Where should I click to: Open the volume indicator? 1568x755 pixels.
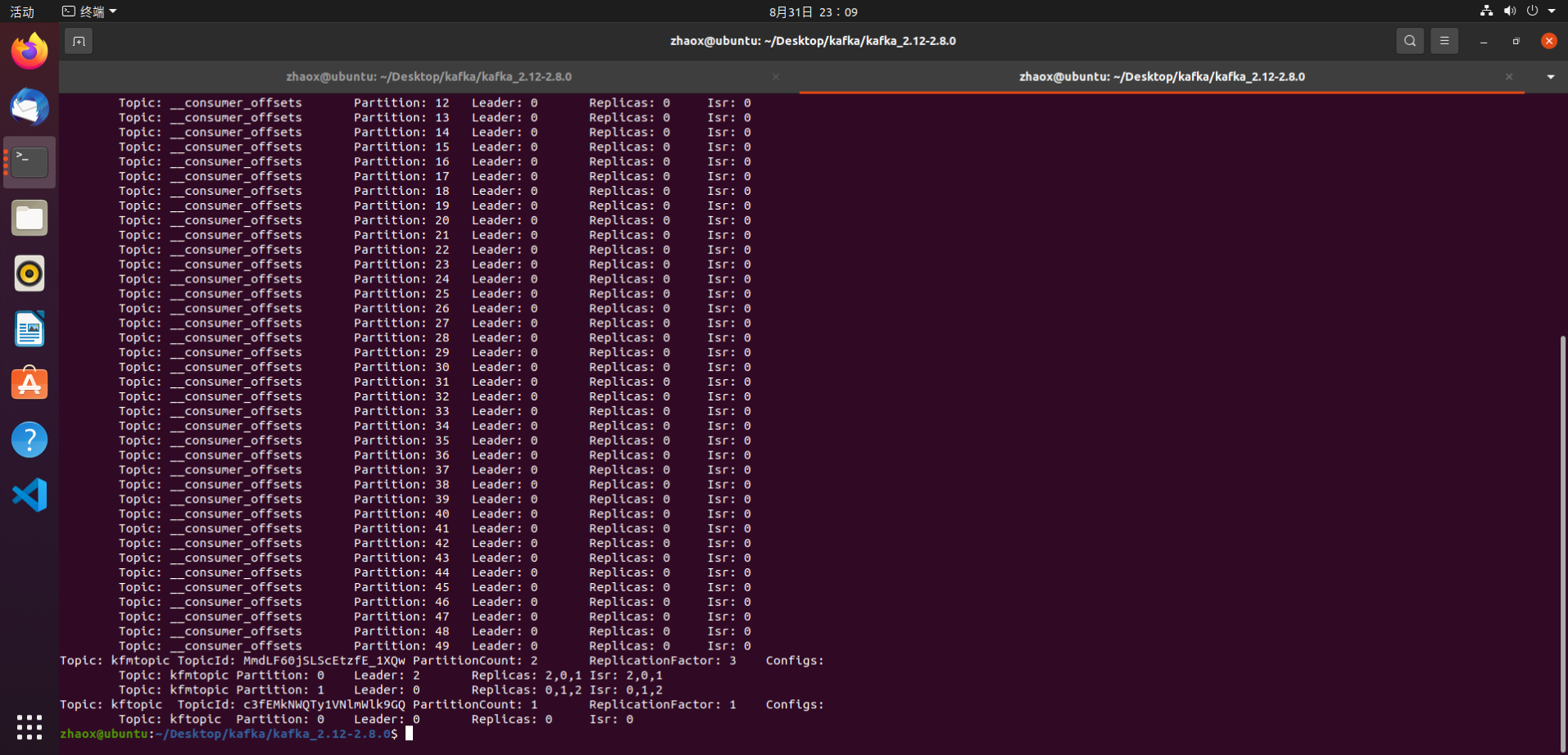(x=1510, y=11)
